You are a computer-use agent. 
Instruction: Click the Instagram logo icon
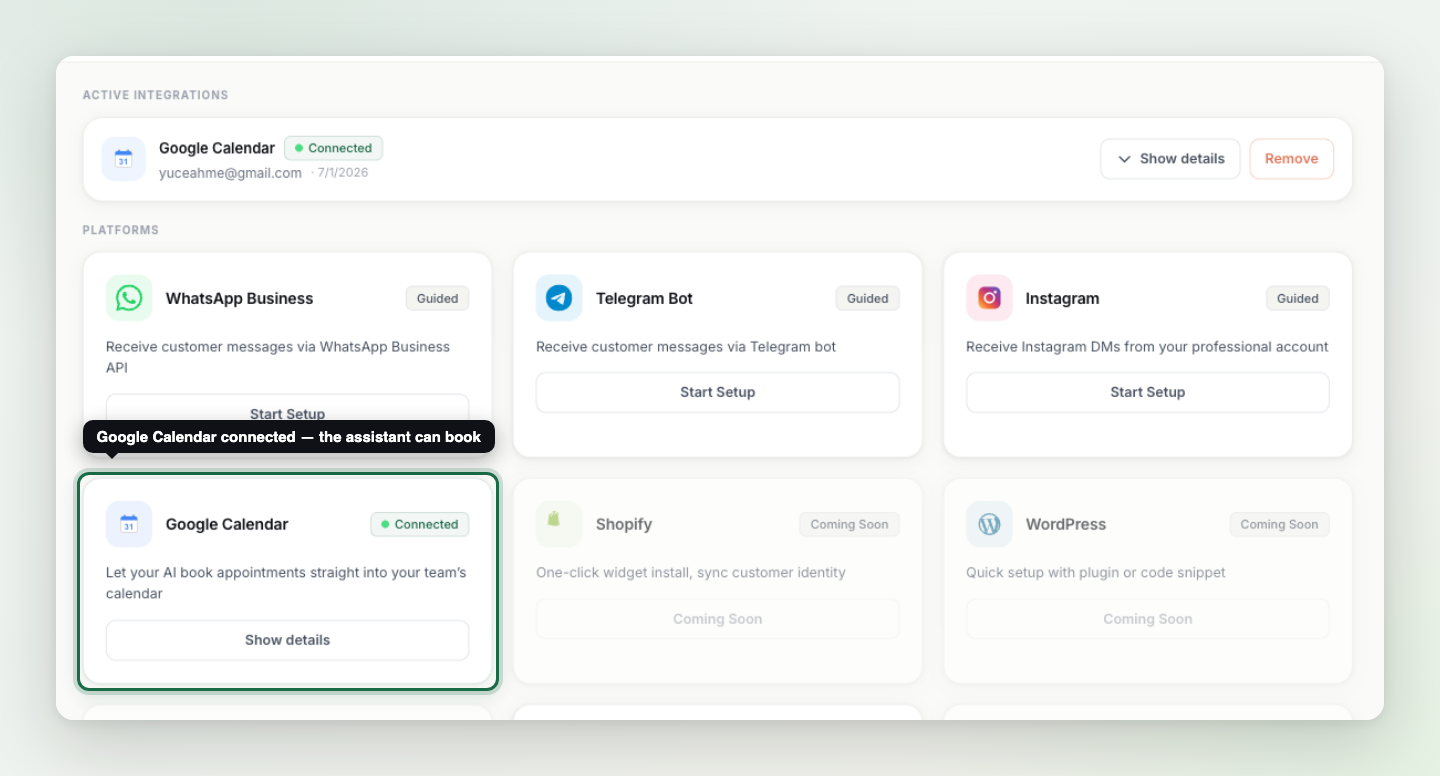pyautogui.click(x=989, y=298)
